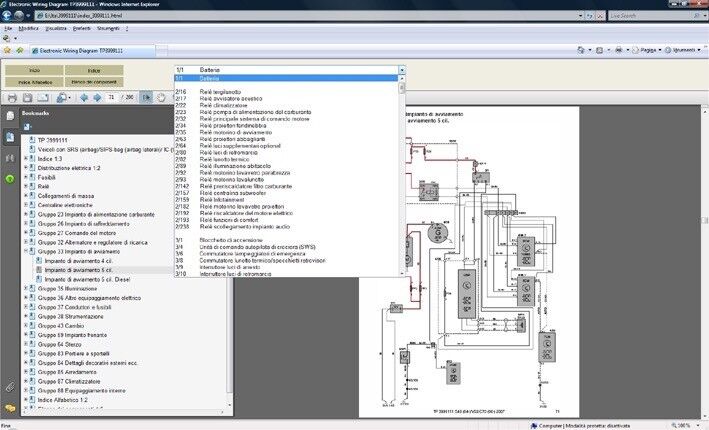Go to next page with right arrow
Image resolution: width=709 pixels, height=430 pixels.
tap(97, 97)
